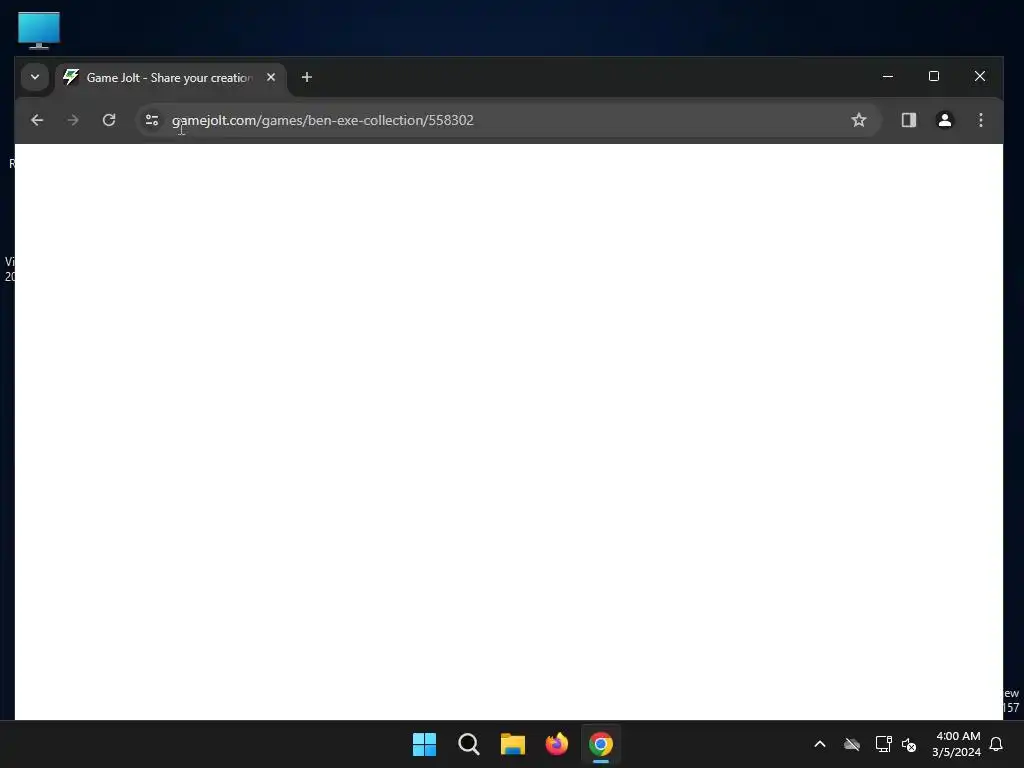Launch Firefox from the taskbar

pyautogui.click(x=557, y=744)
